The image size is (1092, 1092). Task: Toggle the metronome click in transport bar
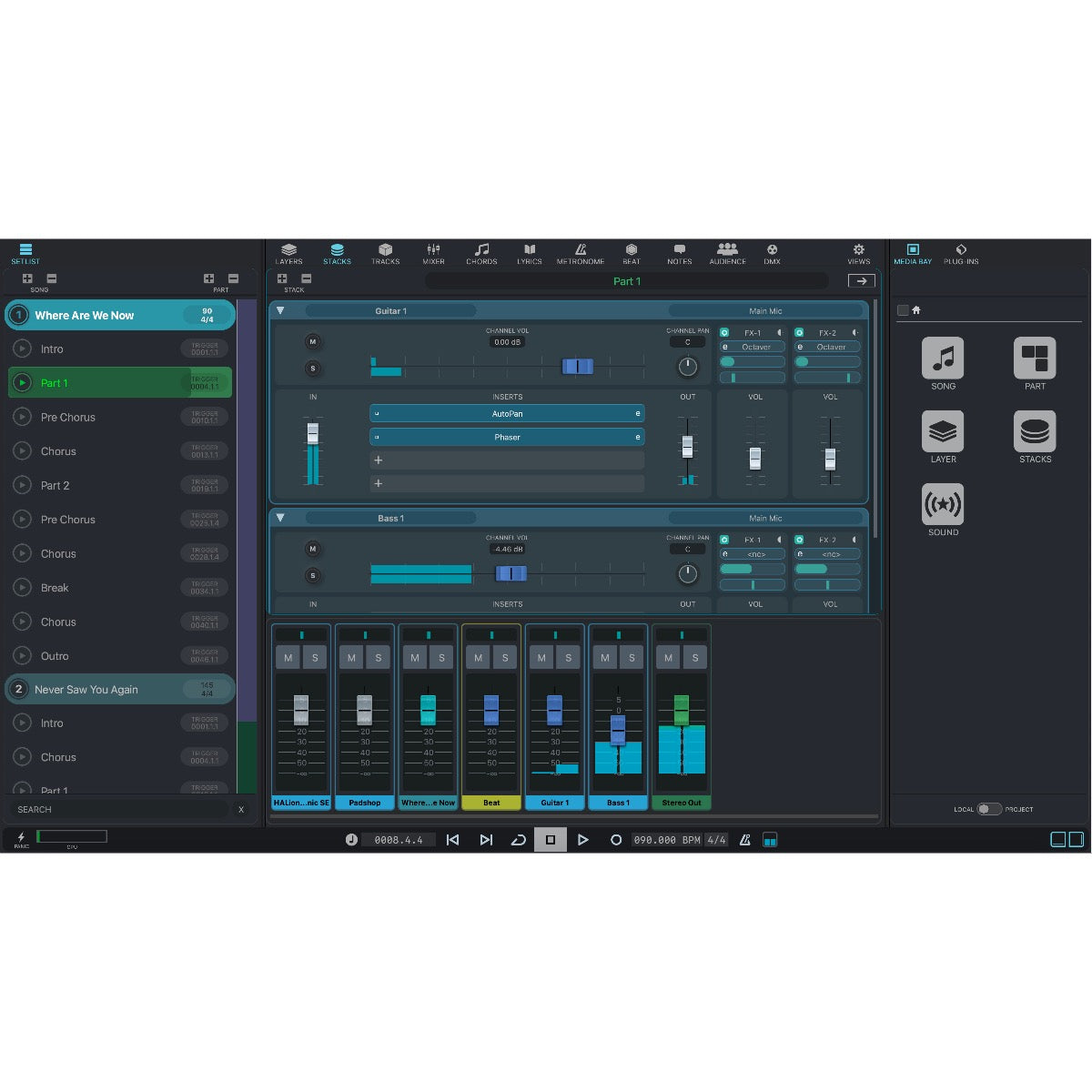coord(744,840)
